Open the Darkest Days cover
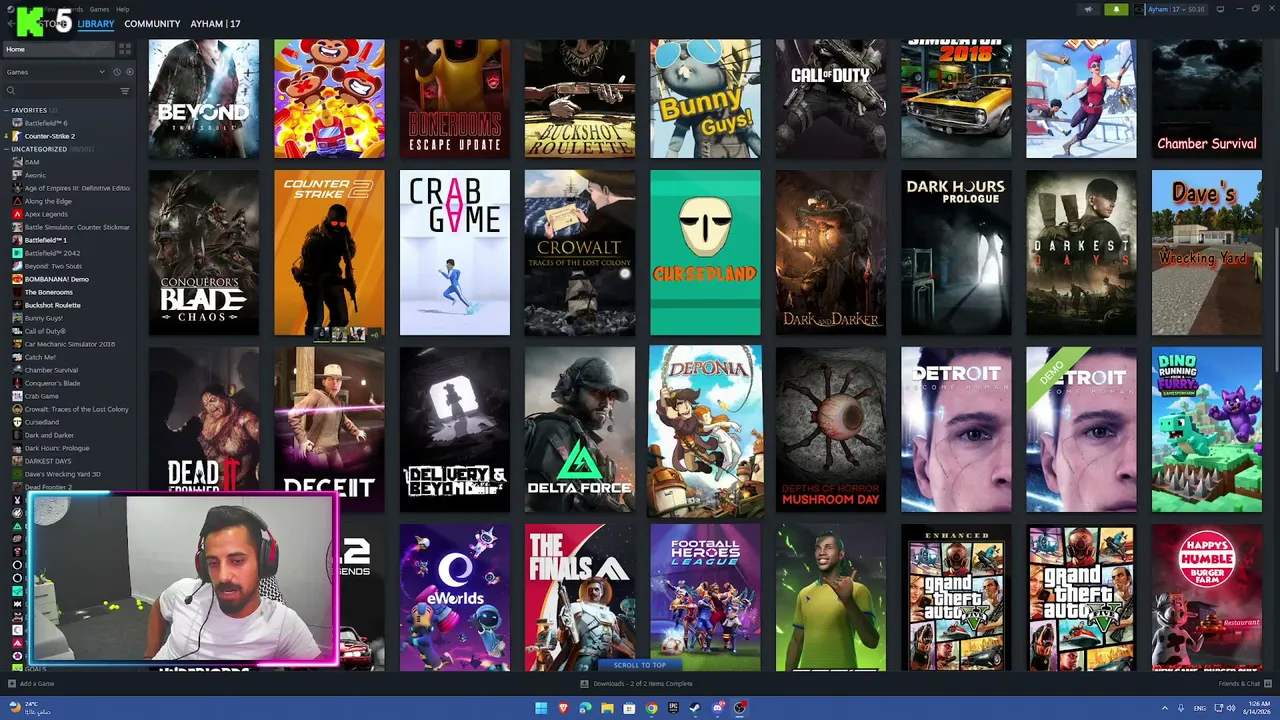Screen dimensions: 1280x720 (1081, 252)
